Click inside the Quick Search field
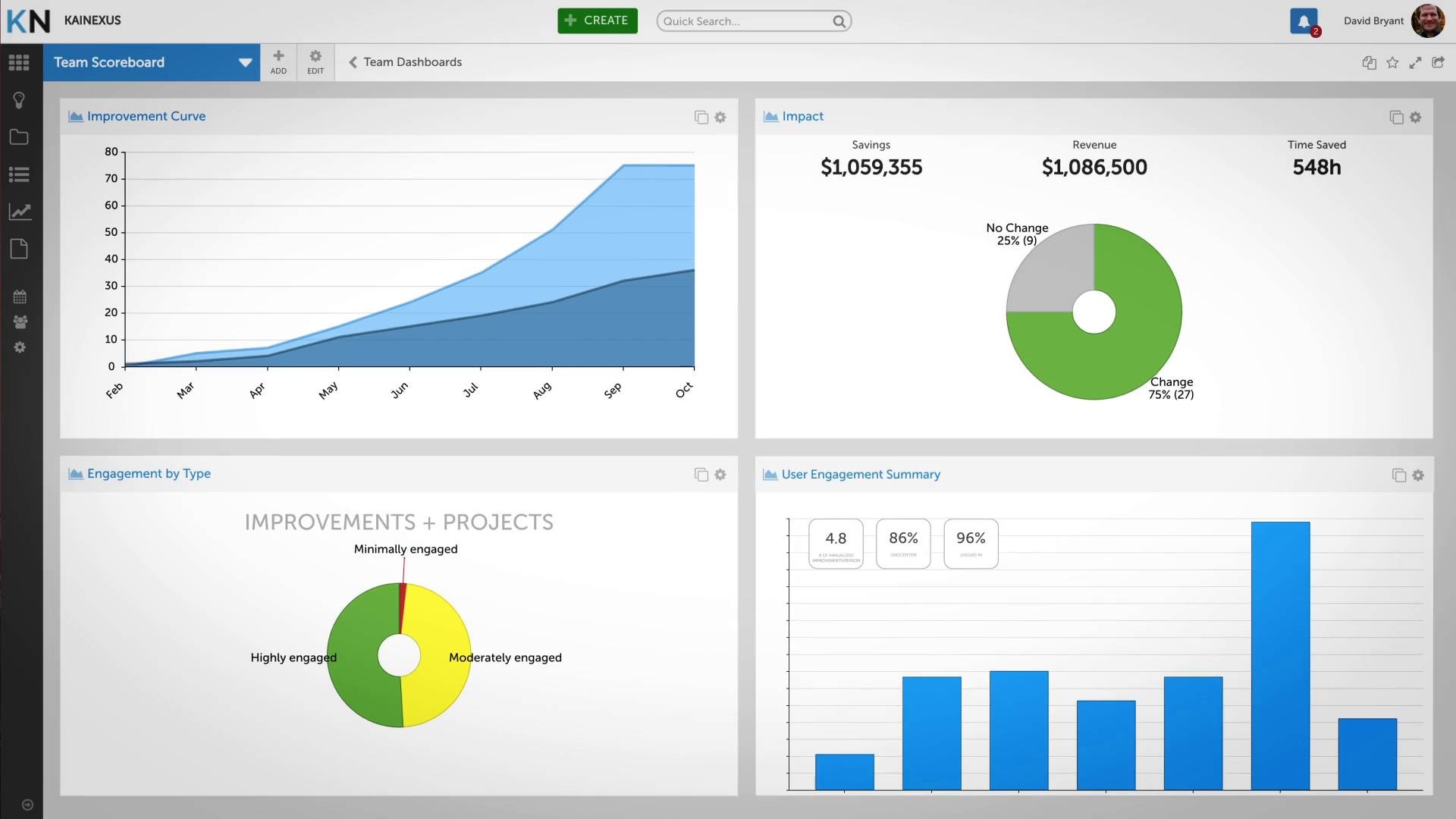Viewport: 1456px width, 819px height. [747, 20]
